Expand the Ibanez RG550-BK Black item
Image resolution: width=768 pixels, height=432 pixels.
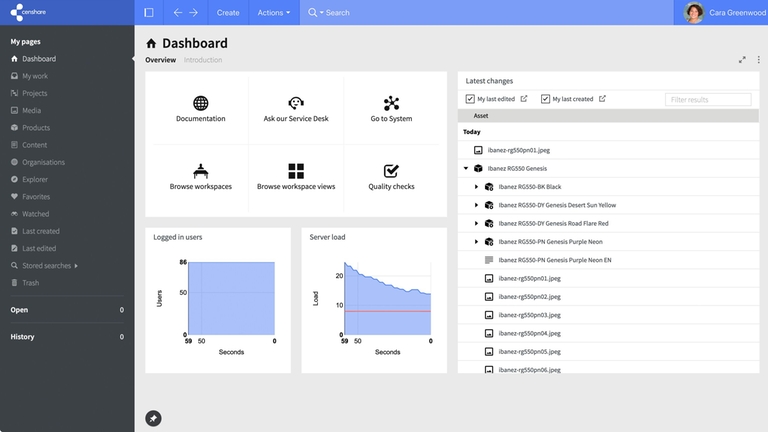476,187
